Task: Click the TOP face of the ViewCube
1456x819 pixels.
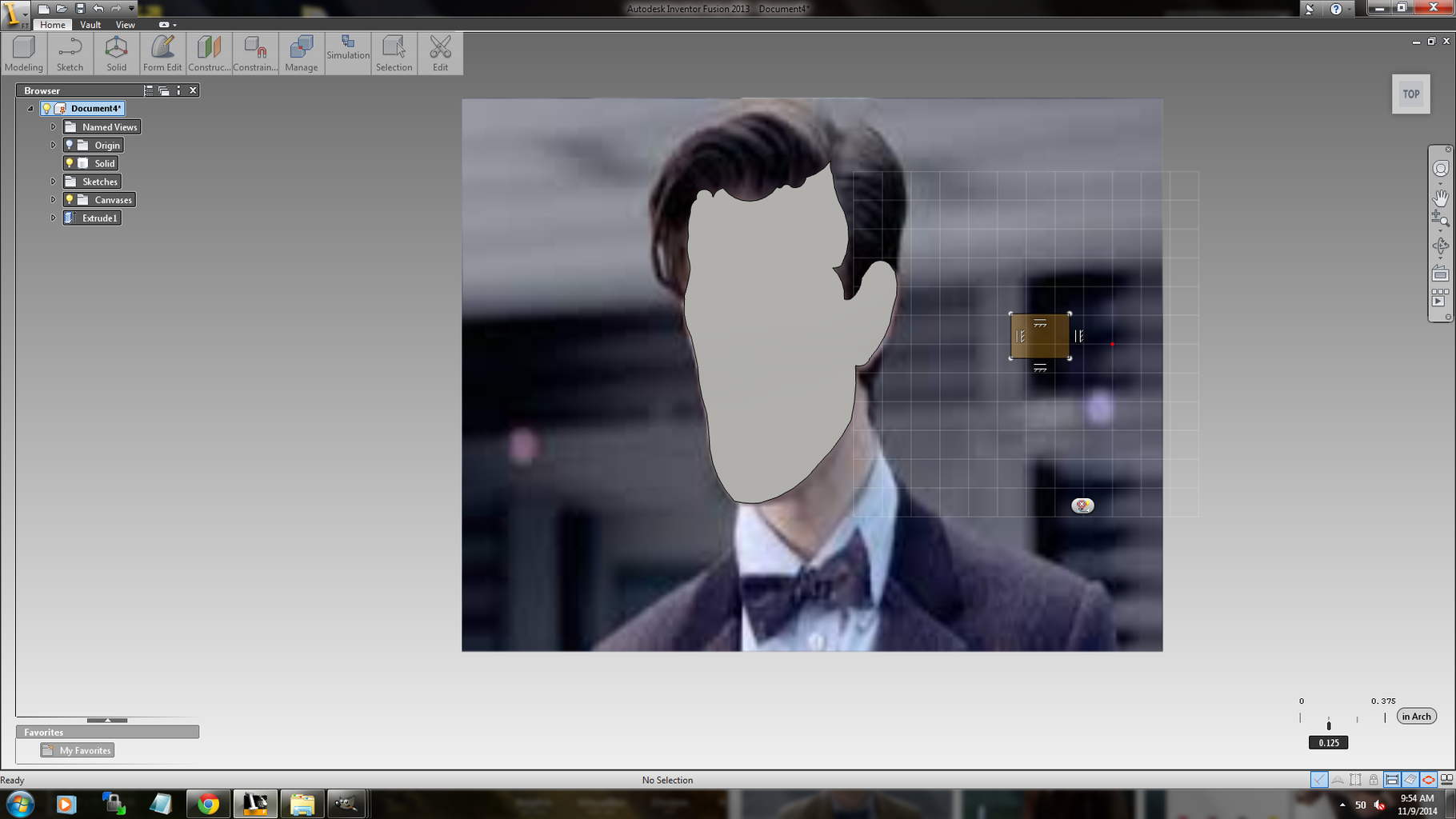Action: pos(1411,94)
